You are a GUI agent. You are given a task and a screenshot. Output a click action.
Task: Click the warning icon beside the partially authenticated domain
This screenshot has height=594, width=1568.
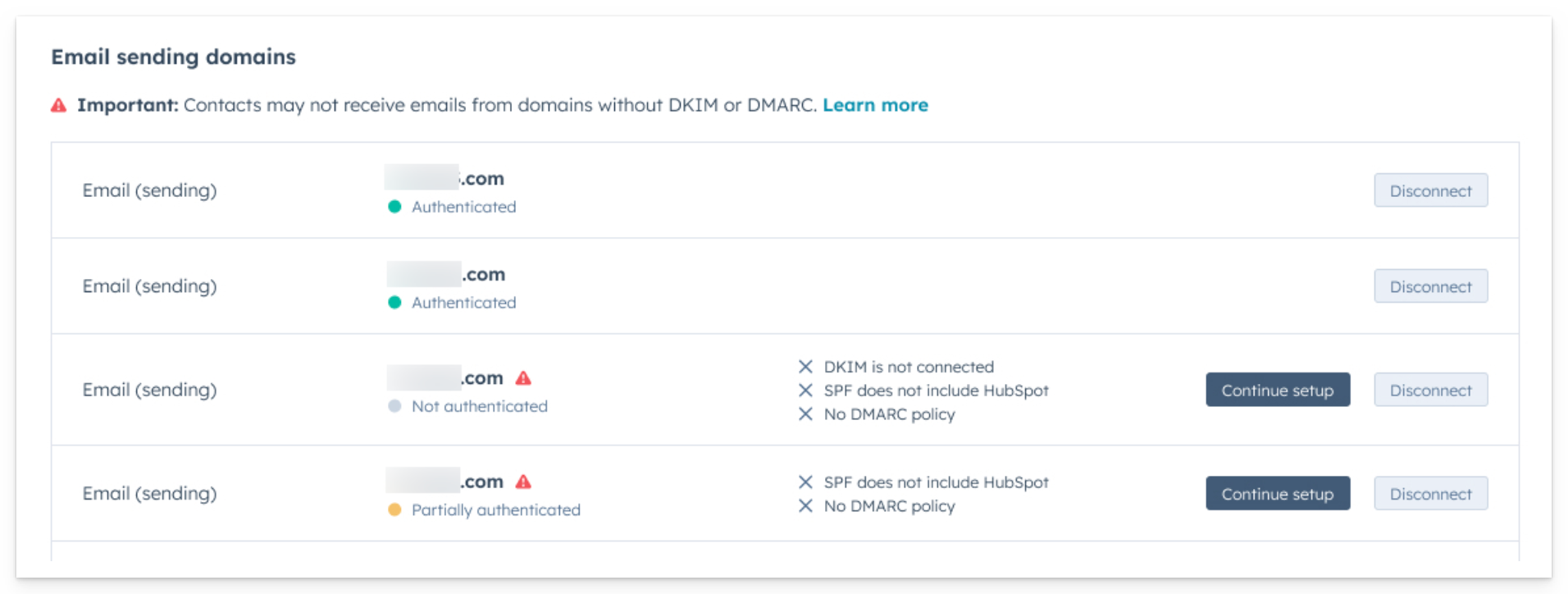(526, 482)
